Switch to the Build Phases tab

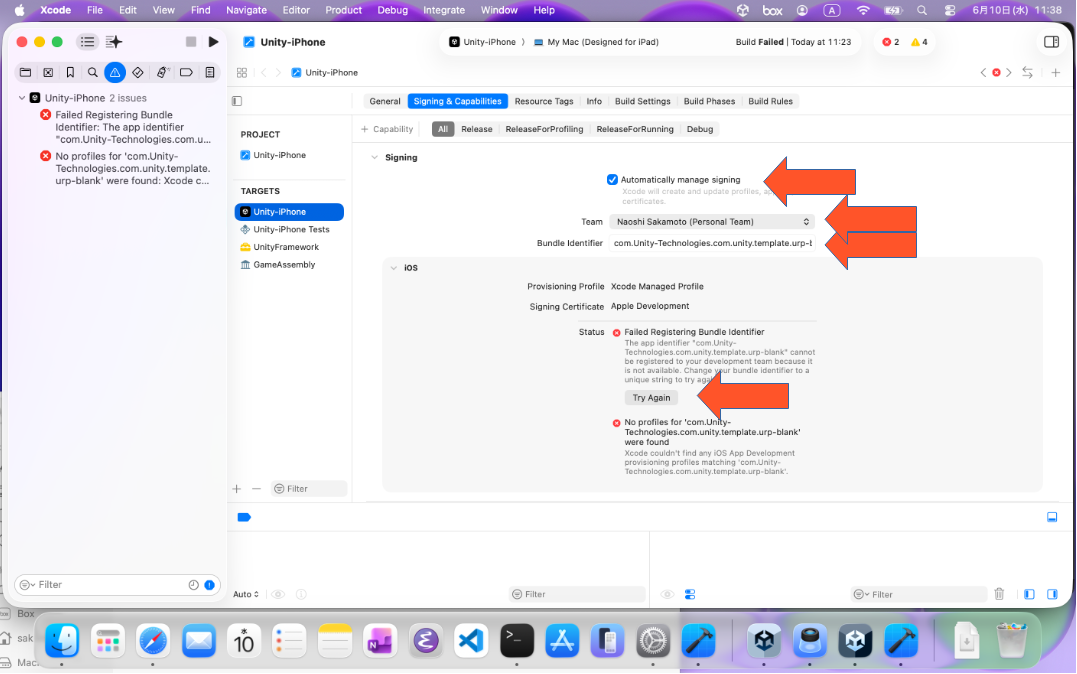tap(709, 101)
